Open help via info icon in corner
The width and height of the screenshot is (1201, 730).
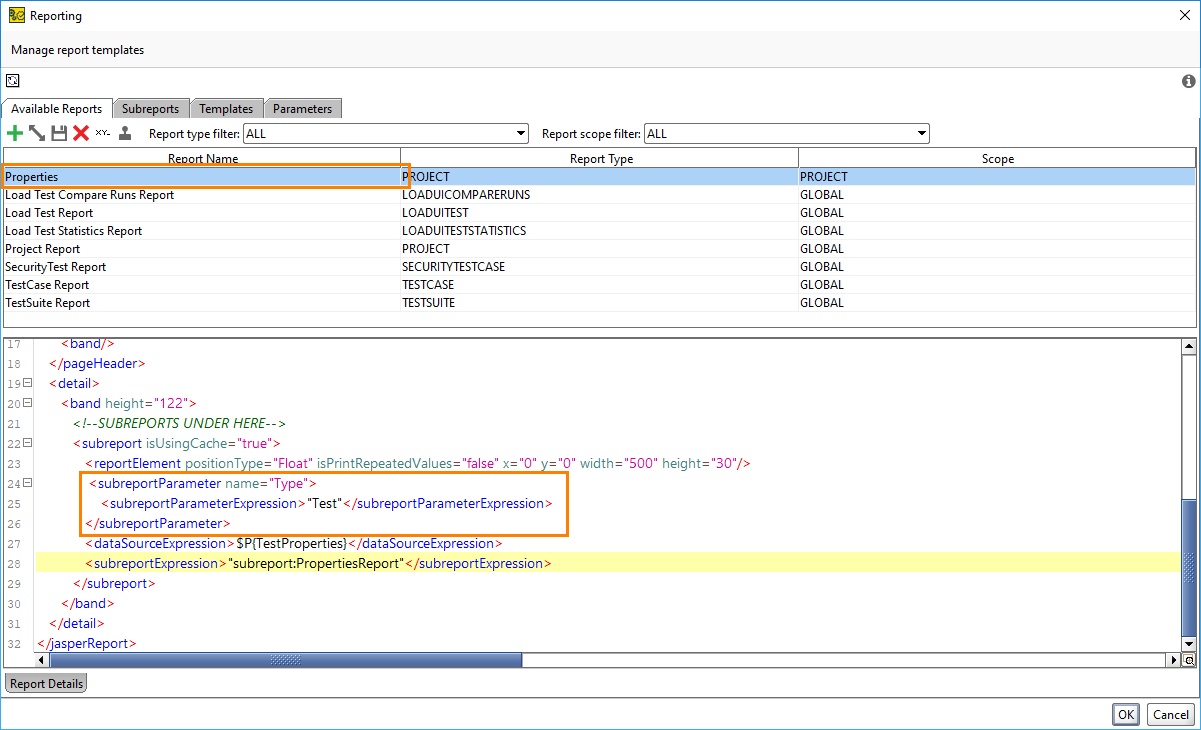click(x=1188, y=81)
